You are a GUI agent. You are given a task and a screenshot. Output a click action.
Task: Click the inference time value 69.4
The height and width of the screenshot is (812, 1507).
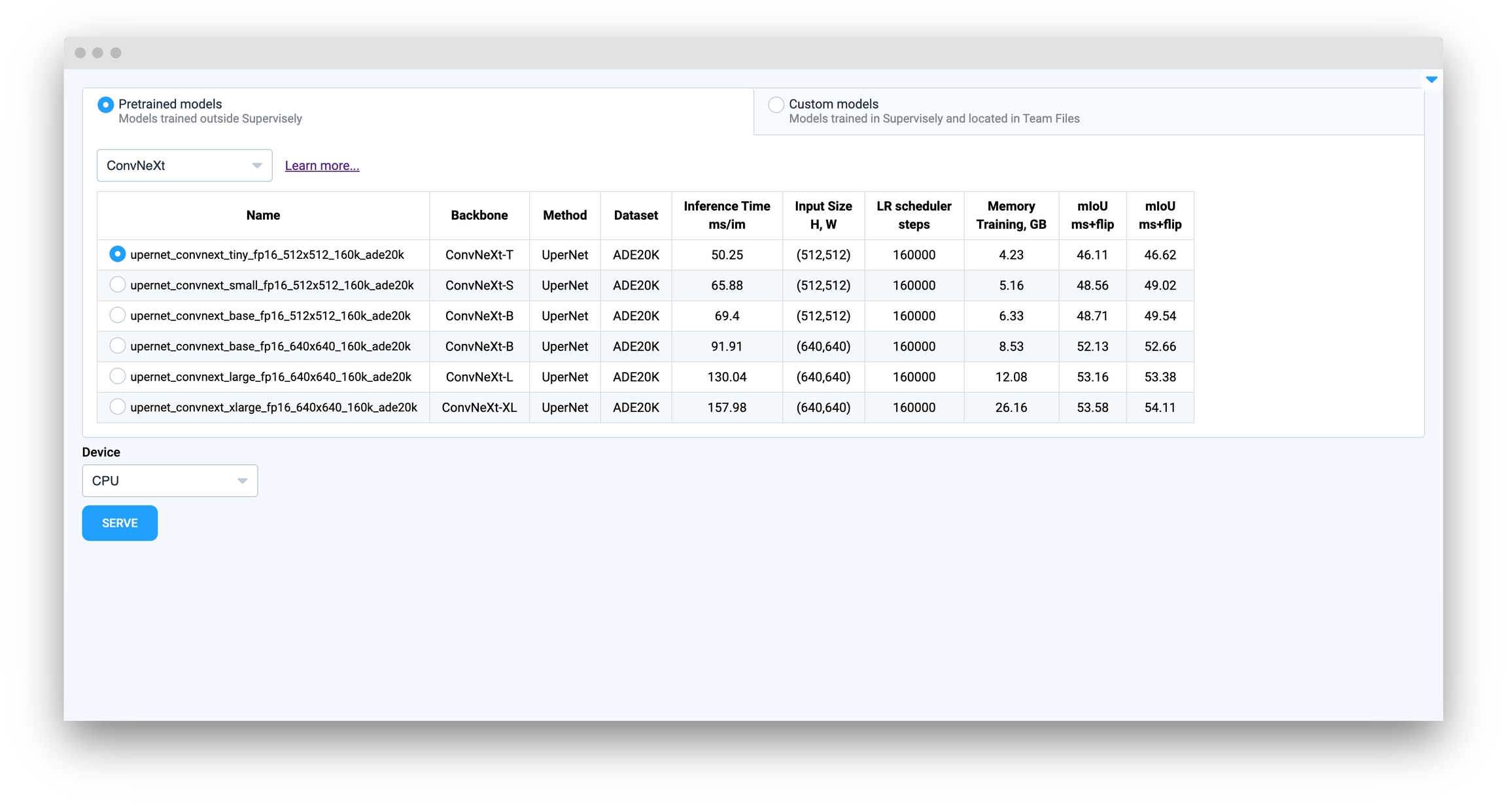tap(727, 316)
